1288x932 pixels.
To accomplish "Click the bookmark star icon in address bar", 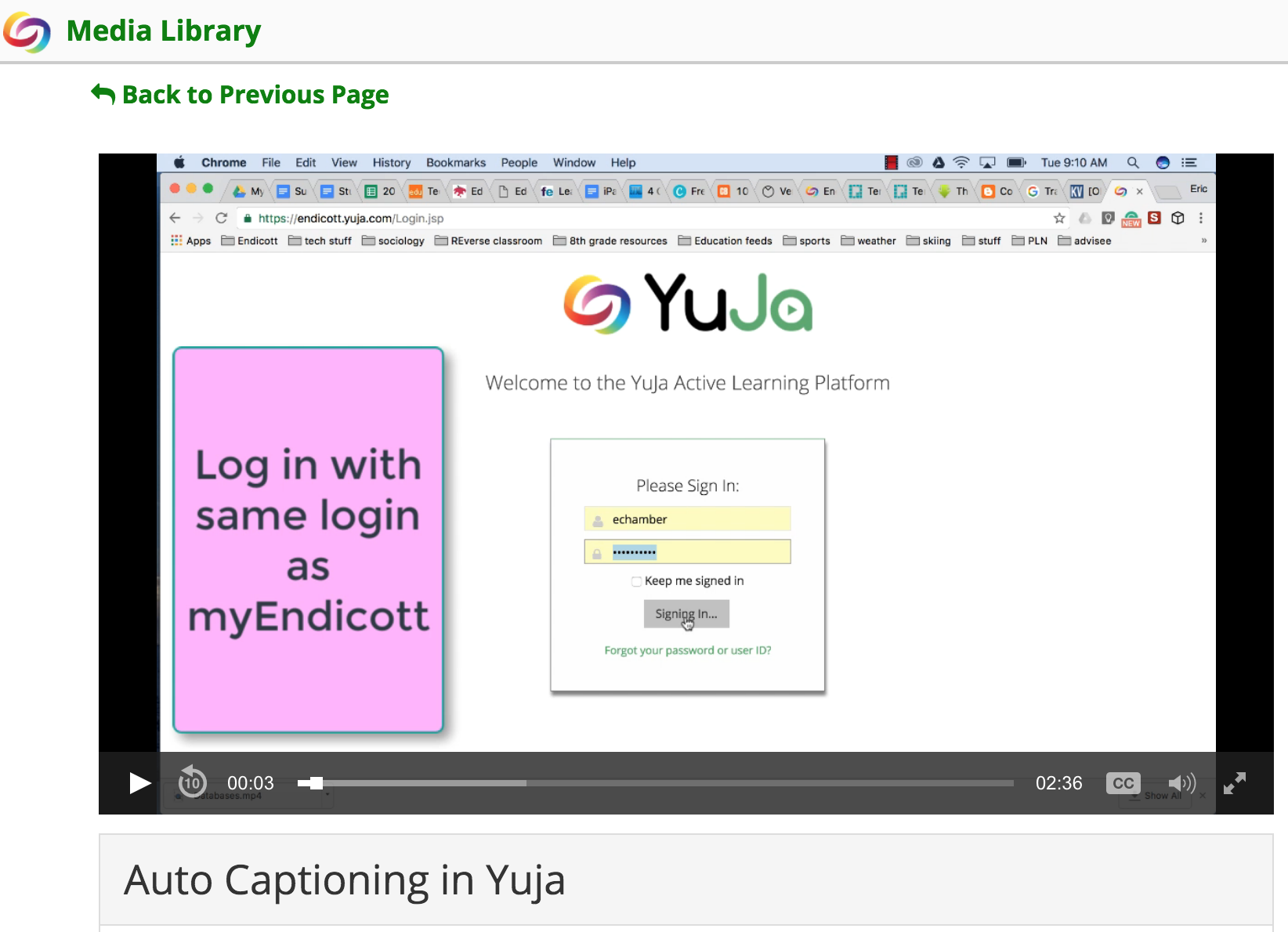I will 1059,219.
